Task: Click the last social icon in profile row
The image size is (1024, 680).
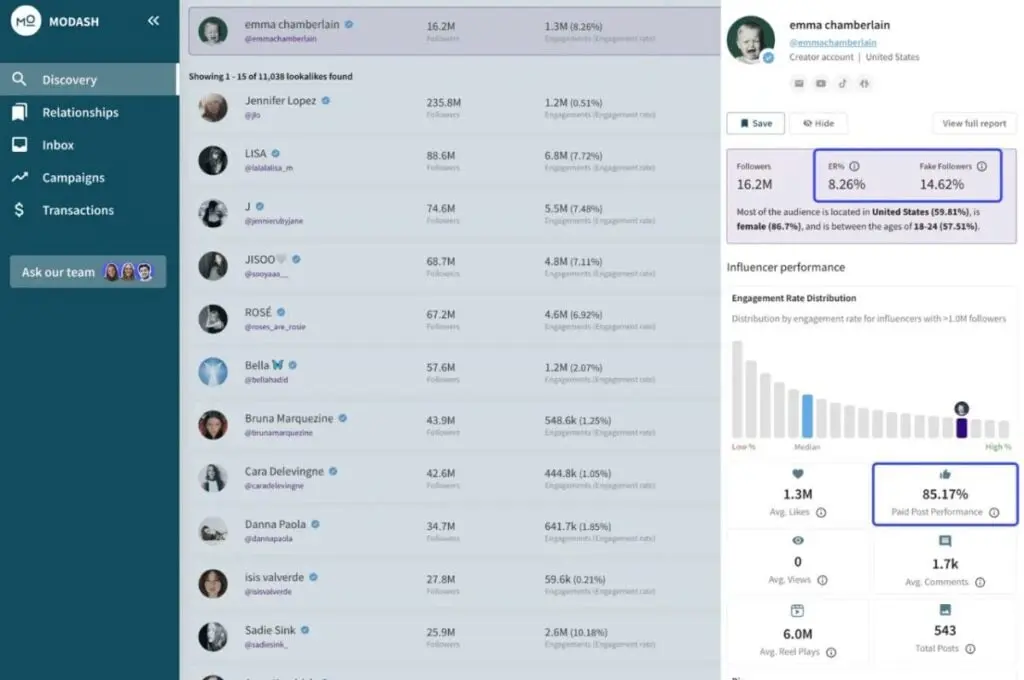Action: pos(865,84)
